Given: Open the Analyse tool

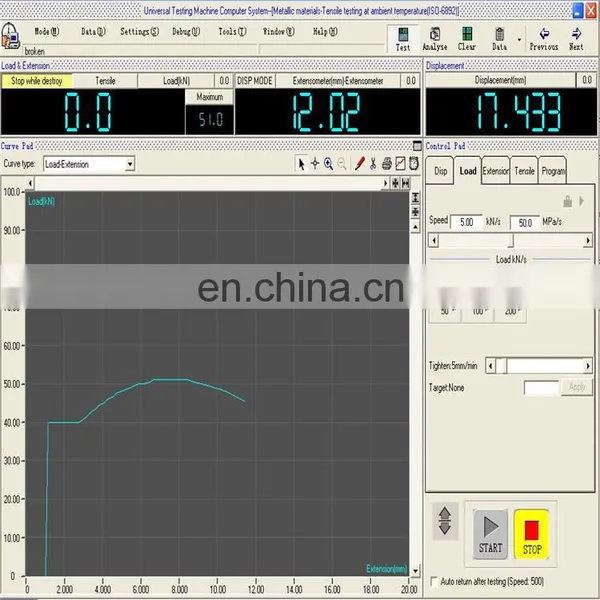Looking at the screenshot, I should tap(435, 39).
